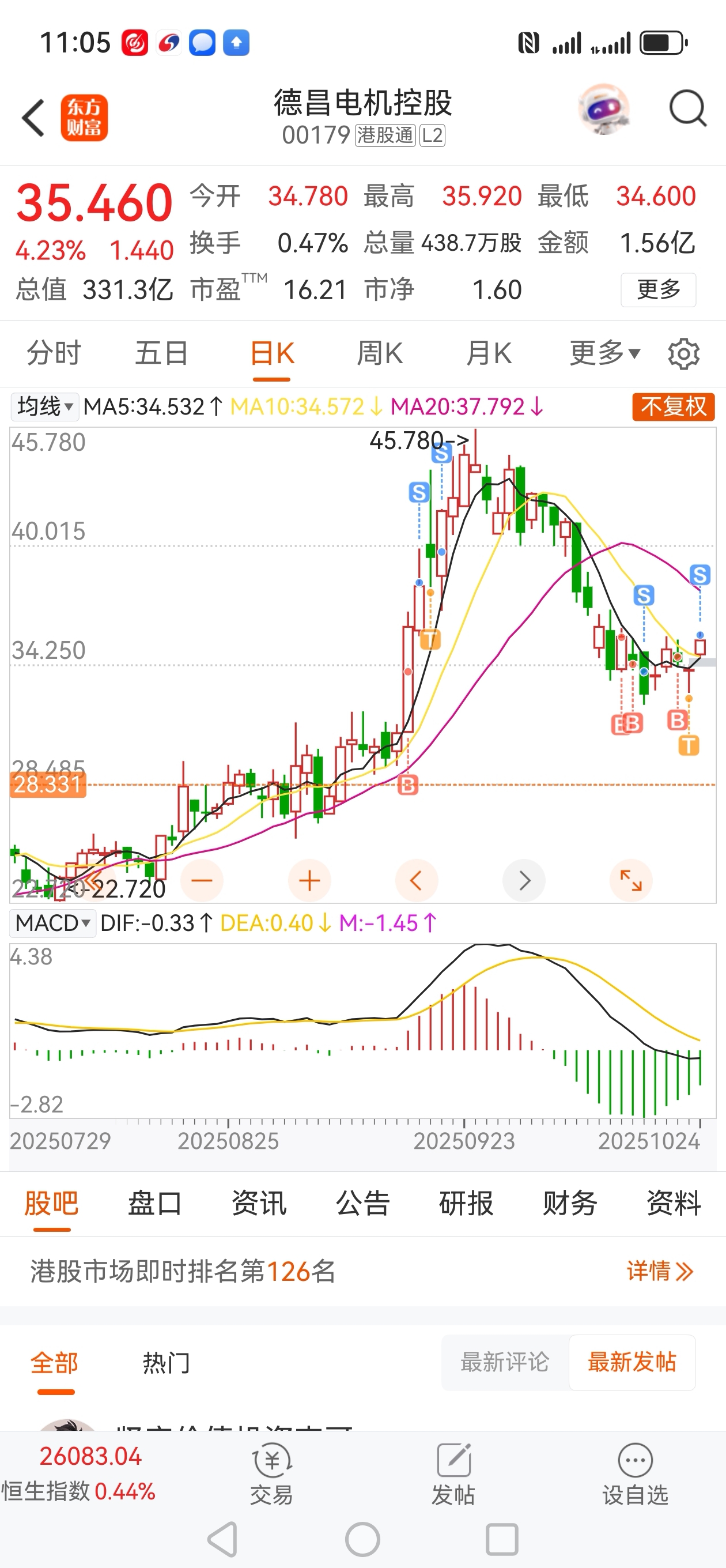Screen dimensions: 726x1568
Task: Tap the Android recent apps button
Action: pyautogui.click(x=502, y=1540)
